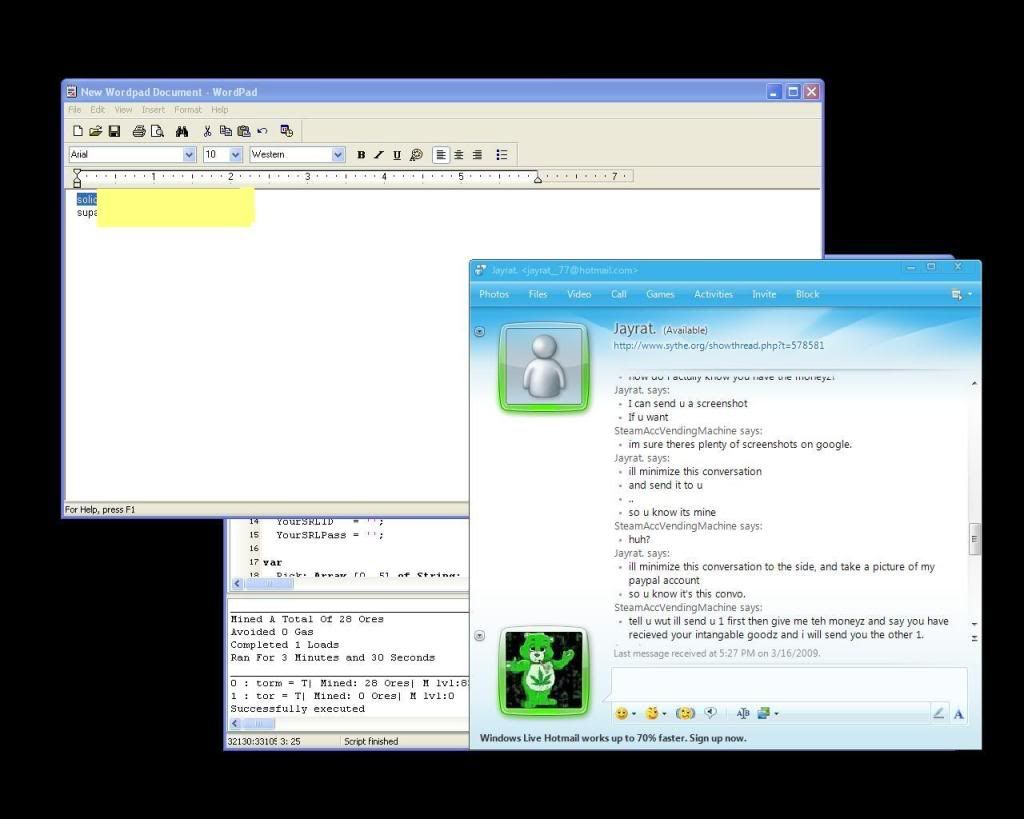Click the right indent marker on WordPad ruler
This screenshot has height=819, width=1024.
[537, 178]
